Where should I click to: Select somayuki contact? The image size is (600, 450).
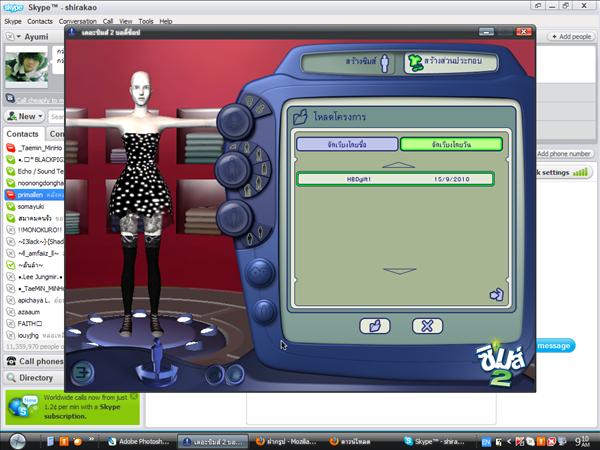(34, 207)
